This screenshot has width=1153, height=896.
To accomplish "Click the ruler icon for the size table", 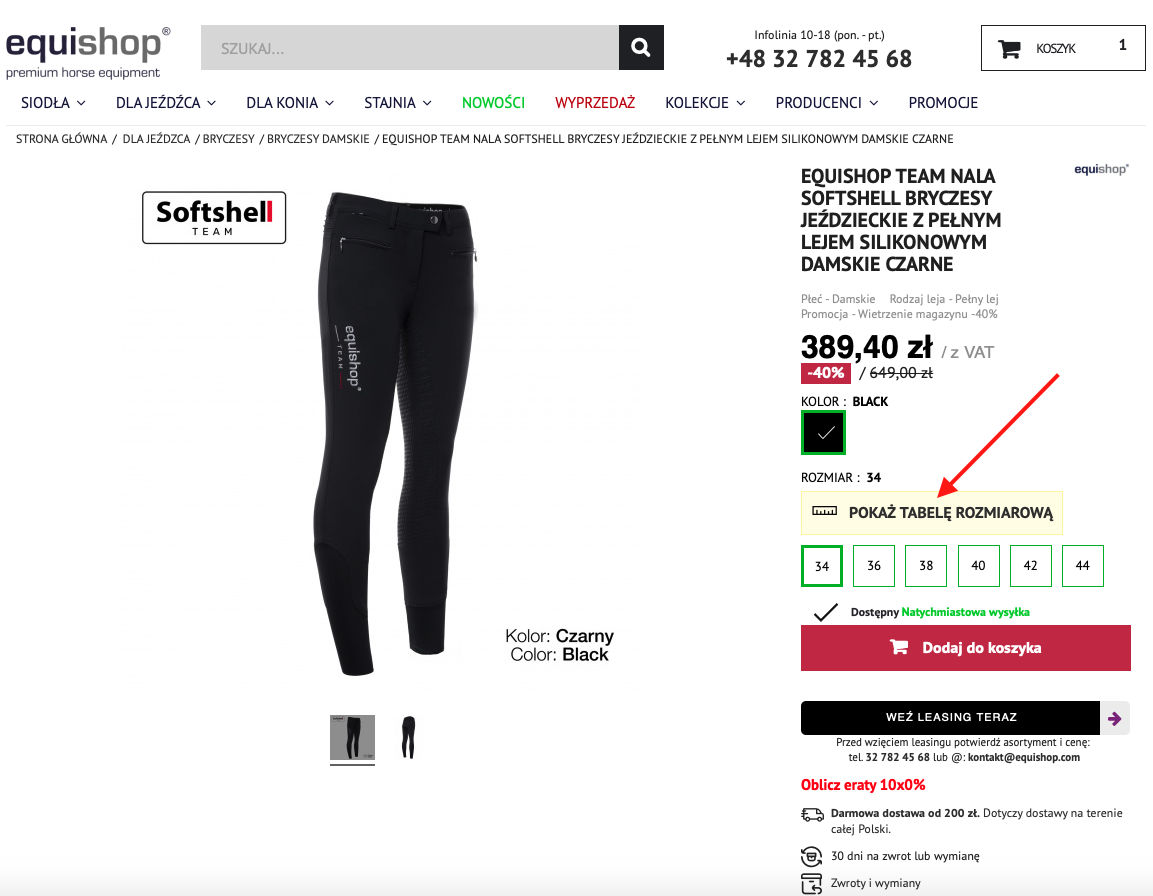I will [x=824, y=511].
